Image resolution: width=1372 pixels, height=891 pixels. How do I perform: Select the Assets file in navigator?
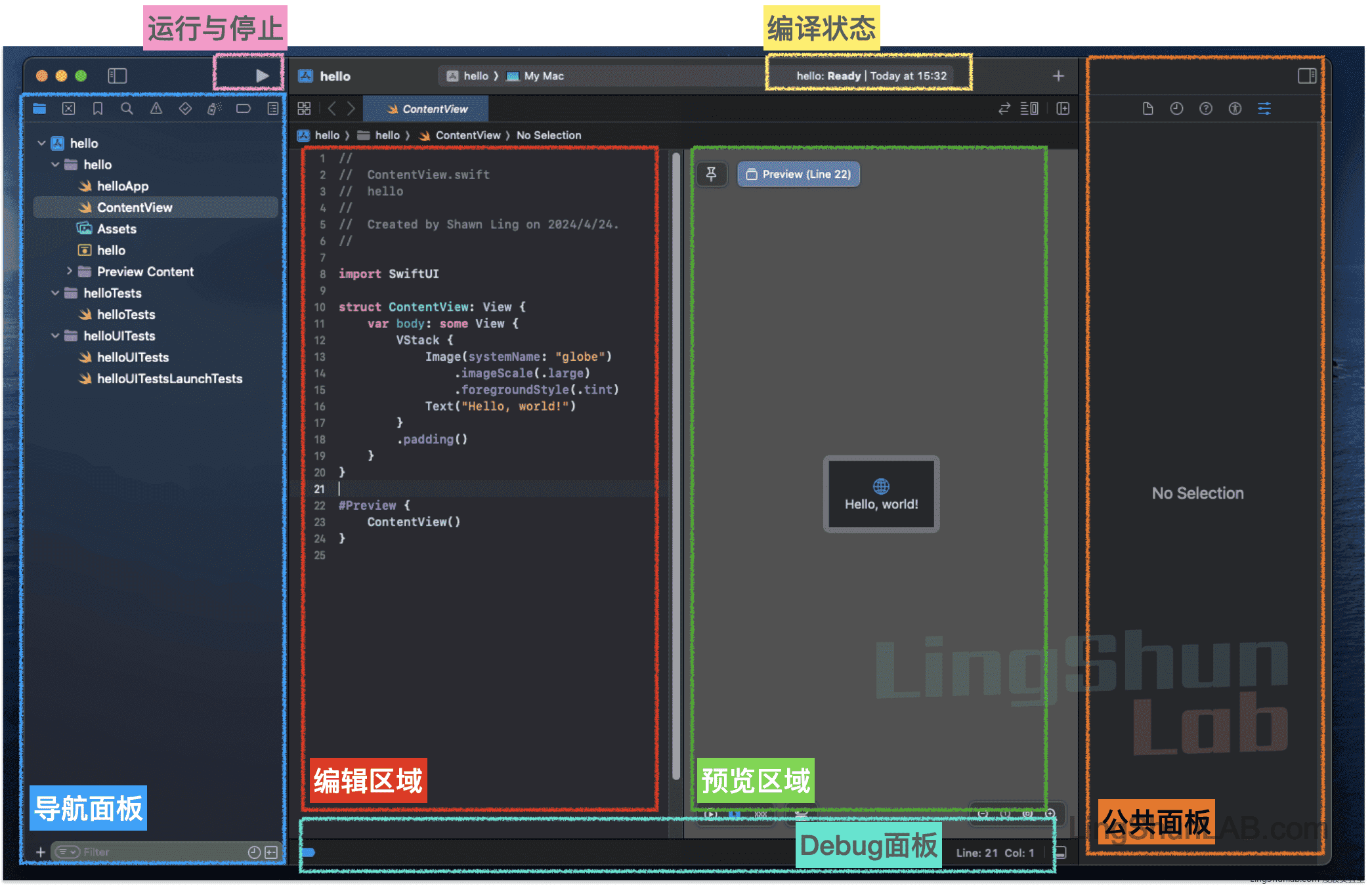116,228
